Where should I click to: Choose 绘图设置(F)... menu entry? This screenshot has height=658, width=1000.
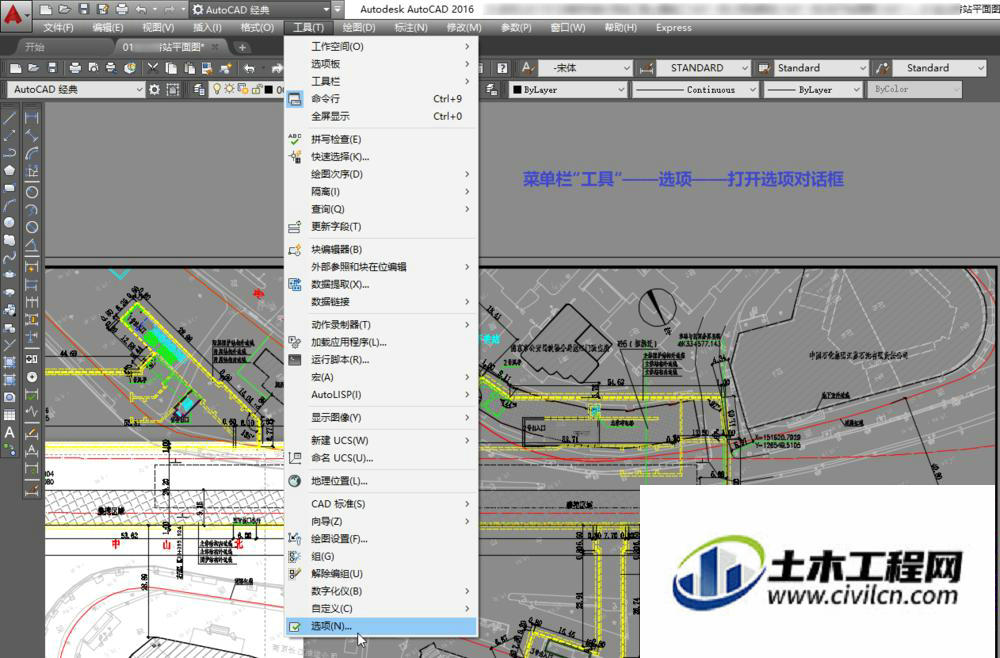[381, 539]
